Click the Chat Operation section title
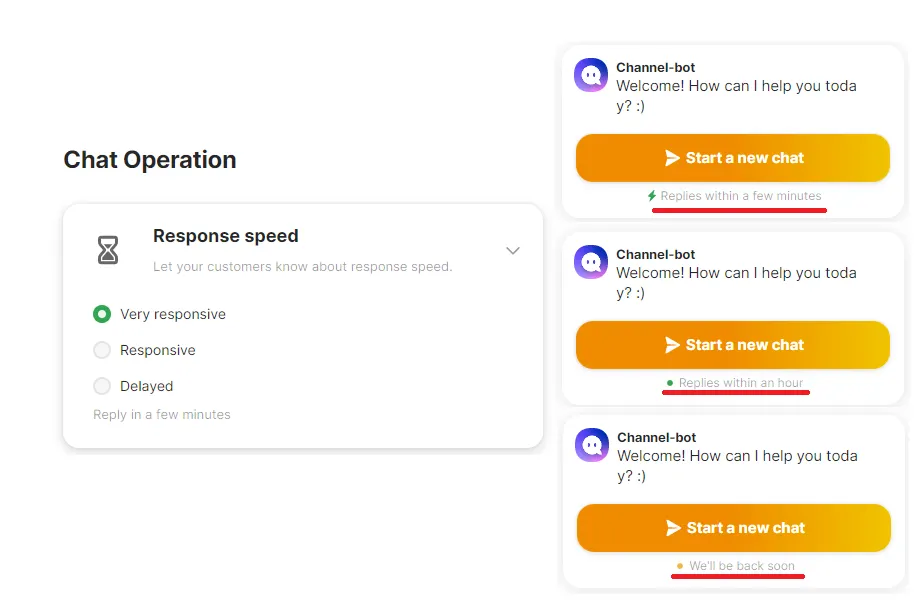Image resolution: width=916 pixels, height=601 pixels. click(150, 160)
